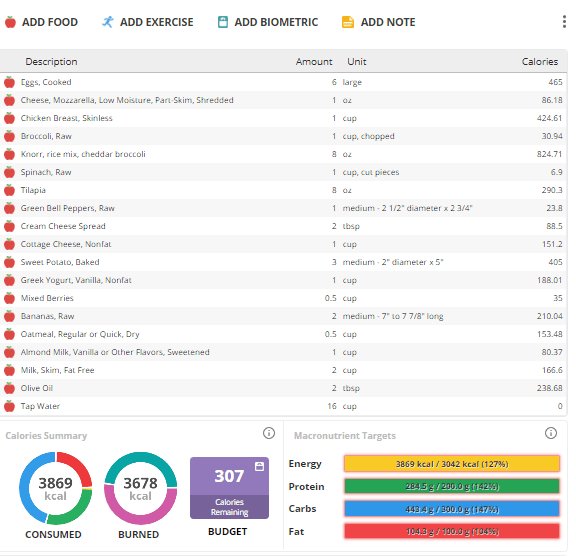This screenshot has width=576, height=556.
Task: Click the ADD BIOMETRIC button label
Action: tap(276, 22)
